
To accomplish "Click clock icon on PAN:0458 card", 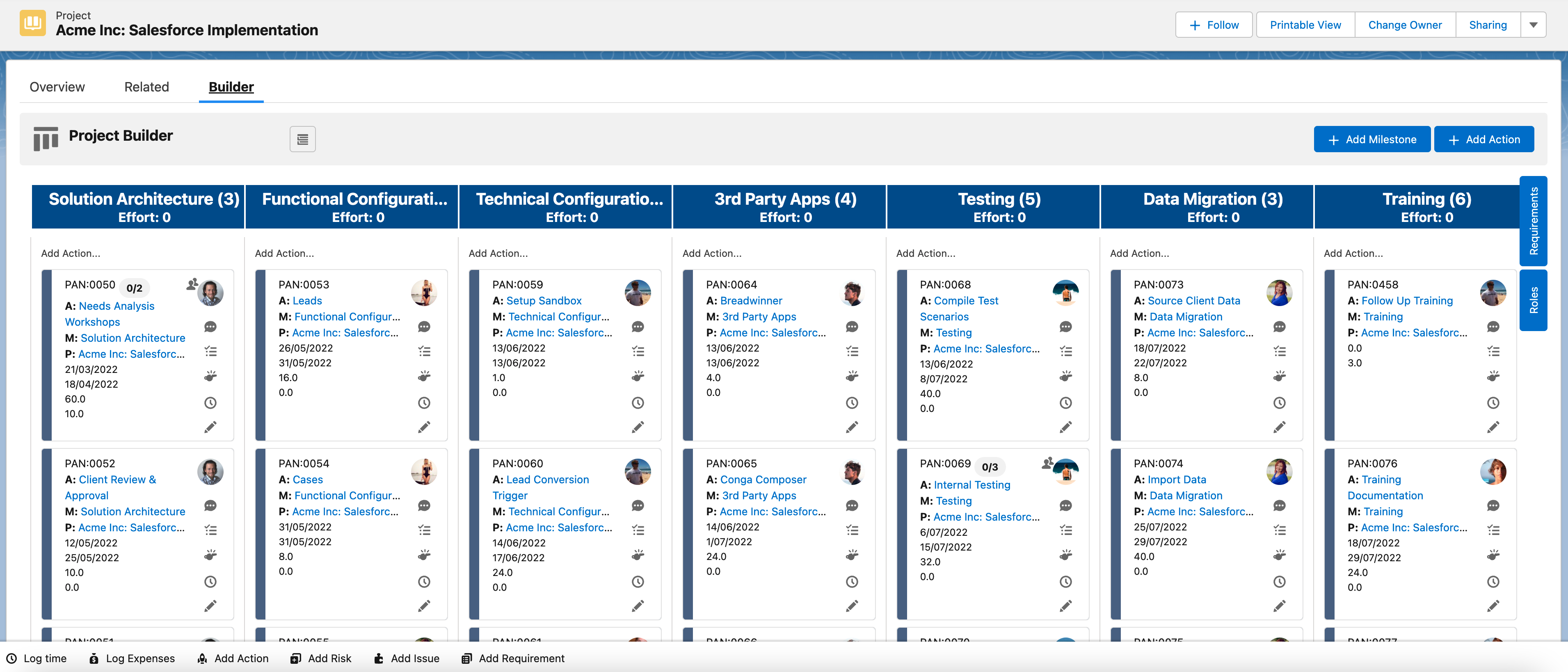I will (1493, 402).
